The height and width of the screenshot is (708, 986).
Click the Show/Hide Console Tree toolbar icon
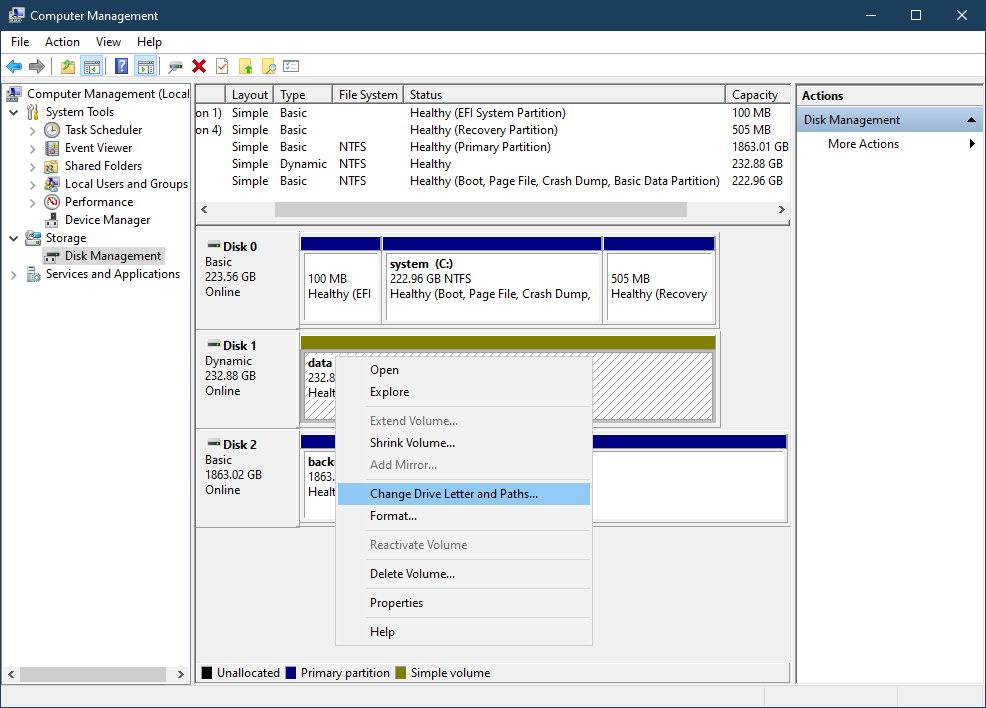[x=92, y=67]
